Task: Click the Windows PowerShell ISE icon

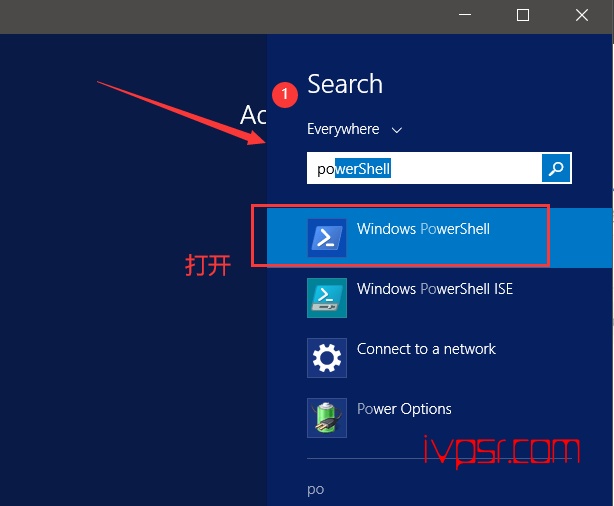Action: click(x=327, y=298)
